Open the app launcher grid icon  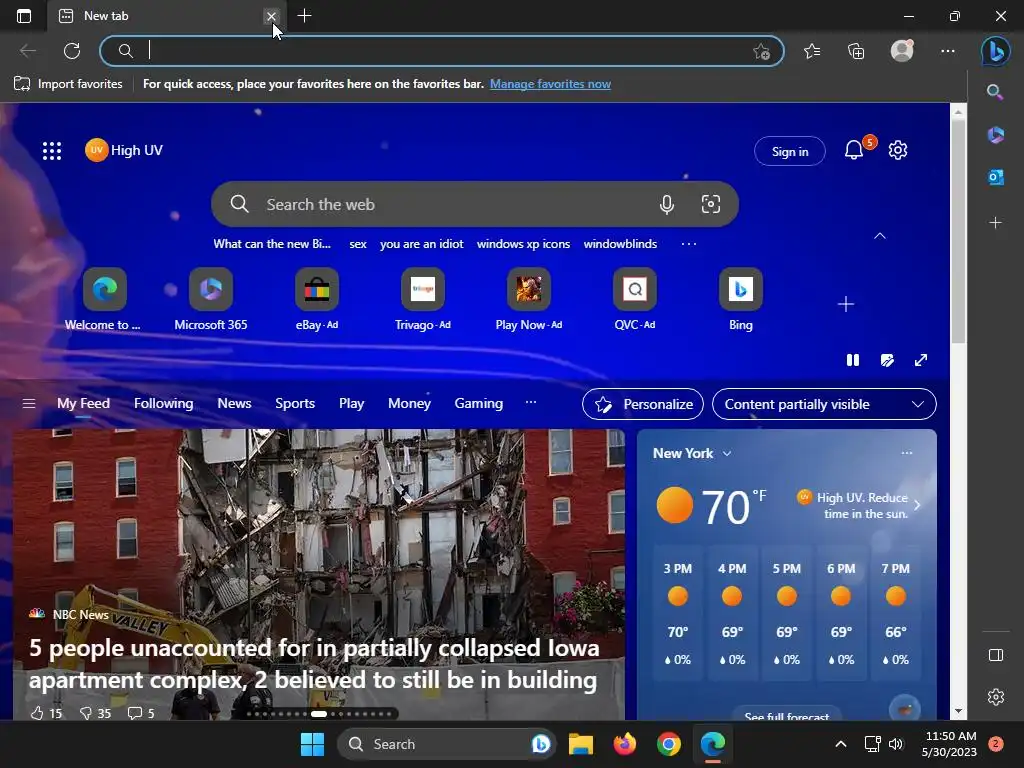[x=52, y=151]
